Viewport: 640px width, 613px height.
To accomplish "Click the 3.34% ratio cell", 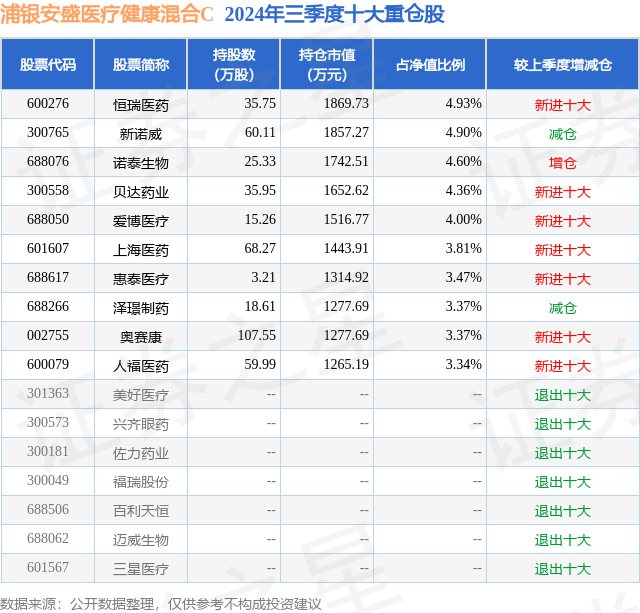I will pyautogui.click(x=463, y=364).
